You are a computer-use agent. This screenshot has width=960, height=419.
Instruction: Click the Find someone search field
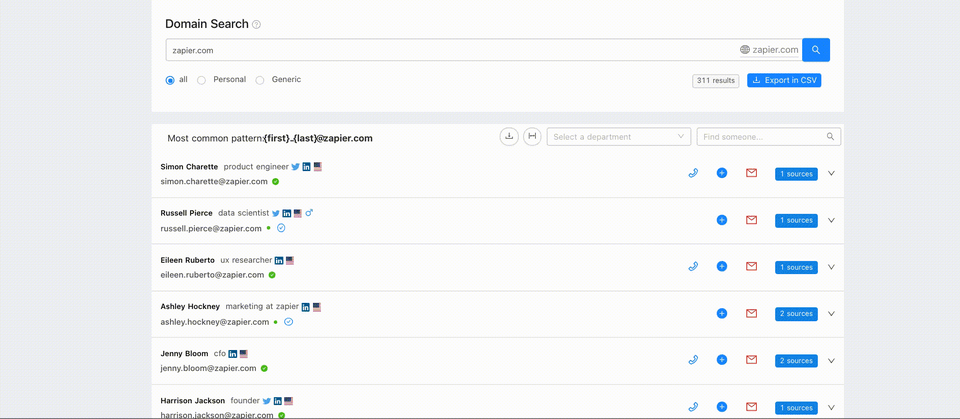pyautogui.click(x=768, y=137)
